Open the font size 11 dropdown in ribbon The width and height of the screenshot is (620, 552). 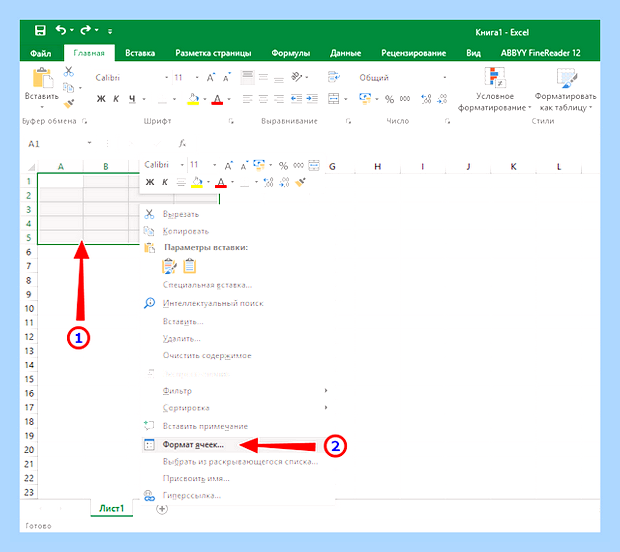pyautogui.click(x=197, y=78)
